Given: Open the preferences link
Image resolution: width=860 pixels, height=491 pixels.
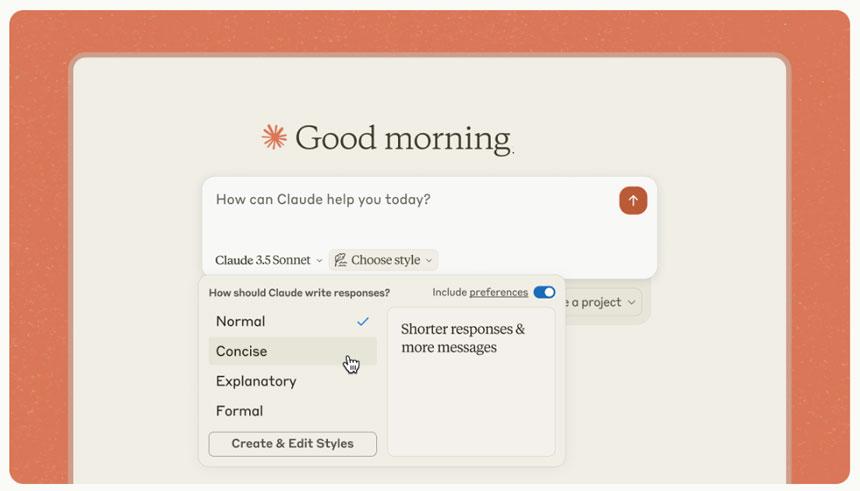Looking at the screenshot, I should tap(499, 292).
